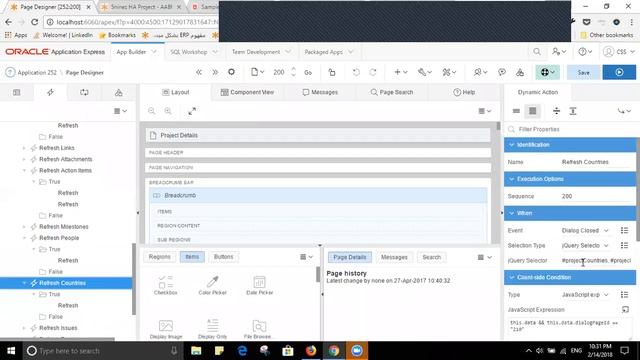Open the Help tab
Screen dimensions: 640x360
(464, 92)
